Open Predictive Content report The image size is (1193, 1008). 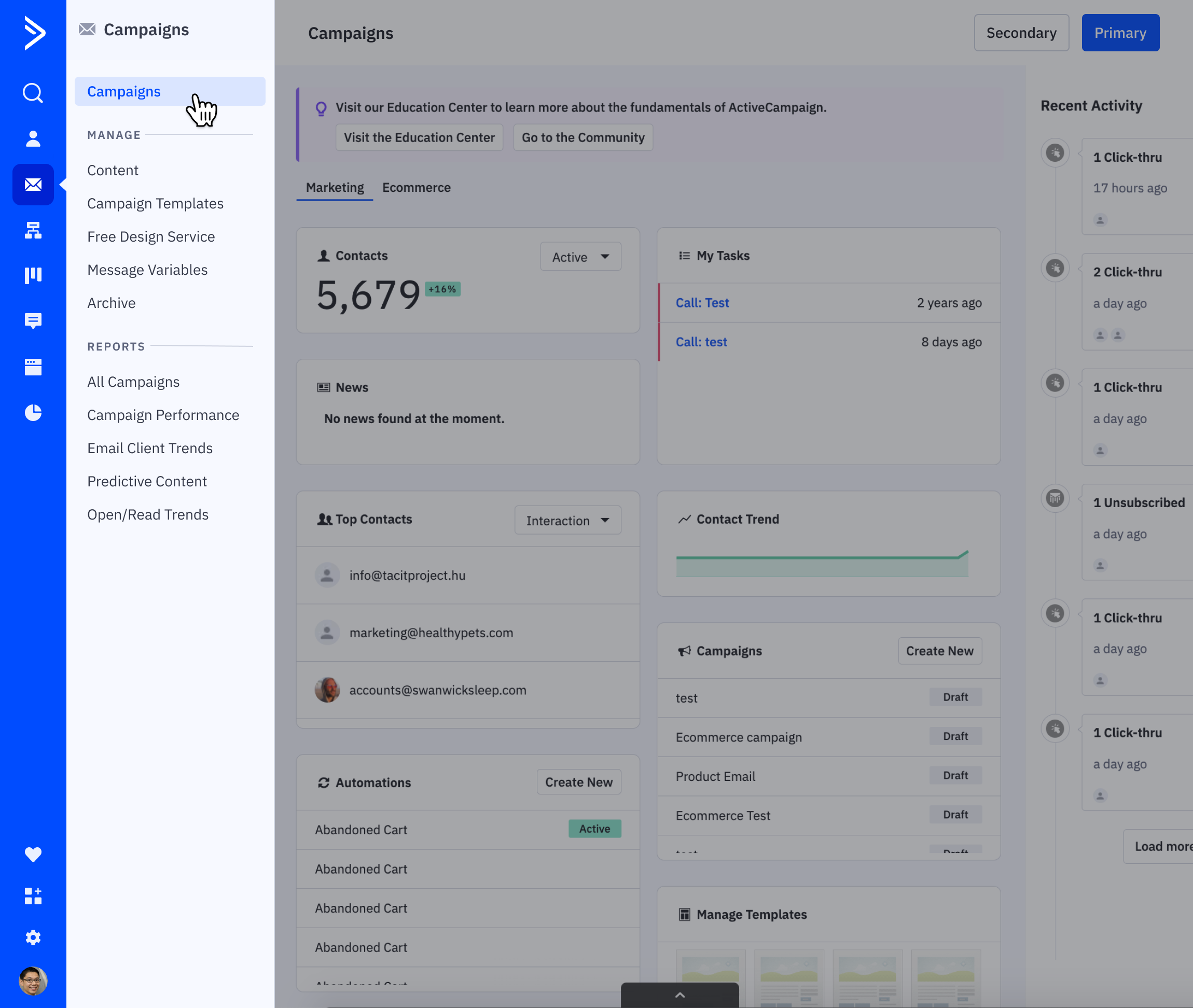coord(147,481)
